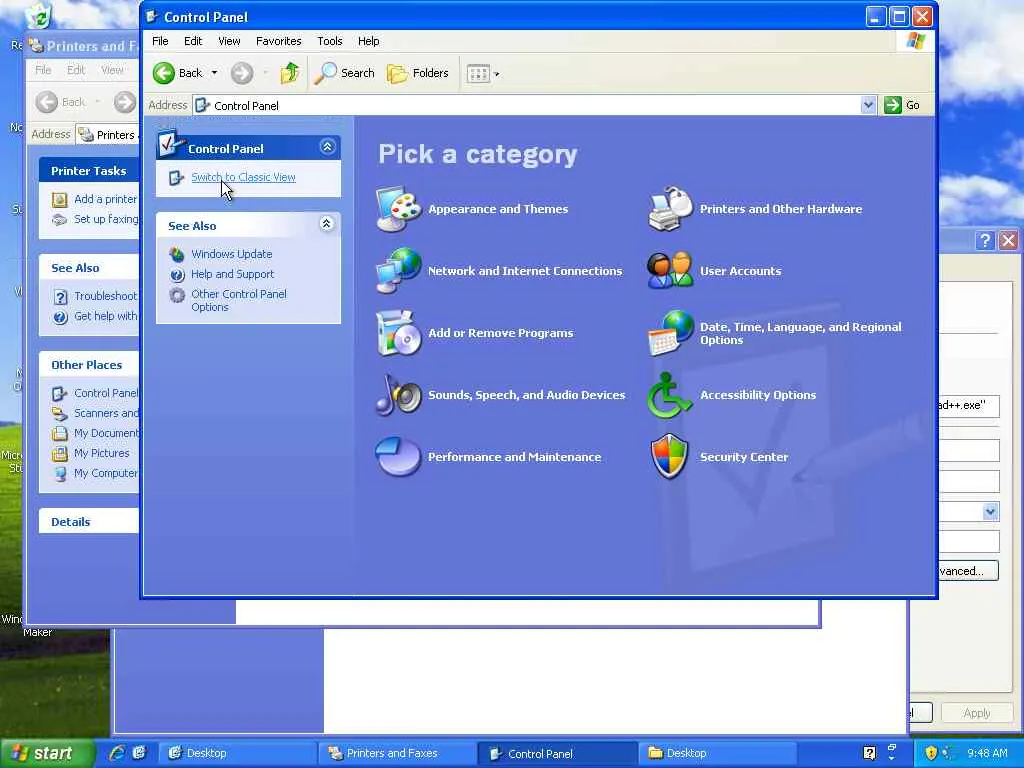
Task: Open the Back history dropdown arrow
Action: 214,73
